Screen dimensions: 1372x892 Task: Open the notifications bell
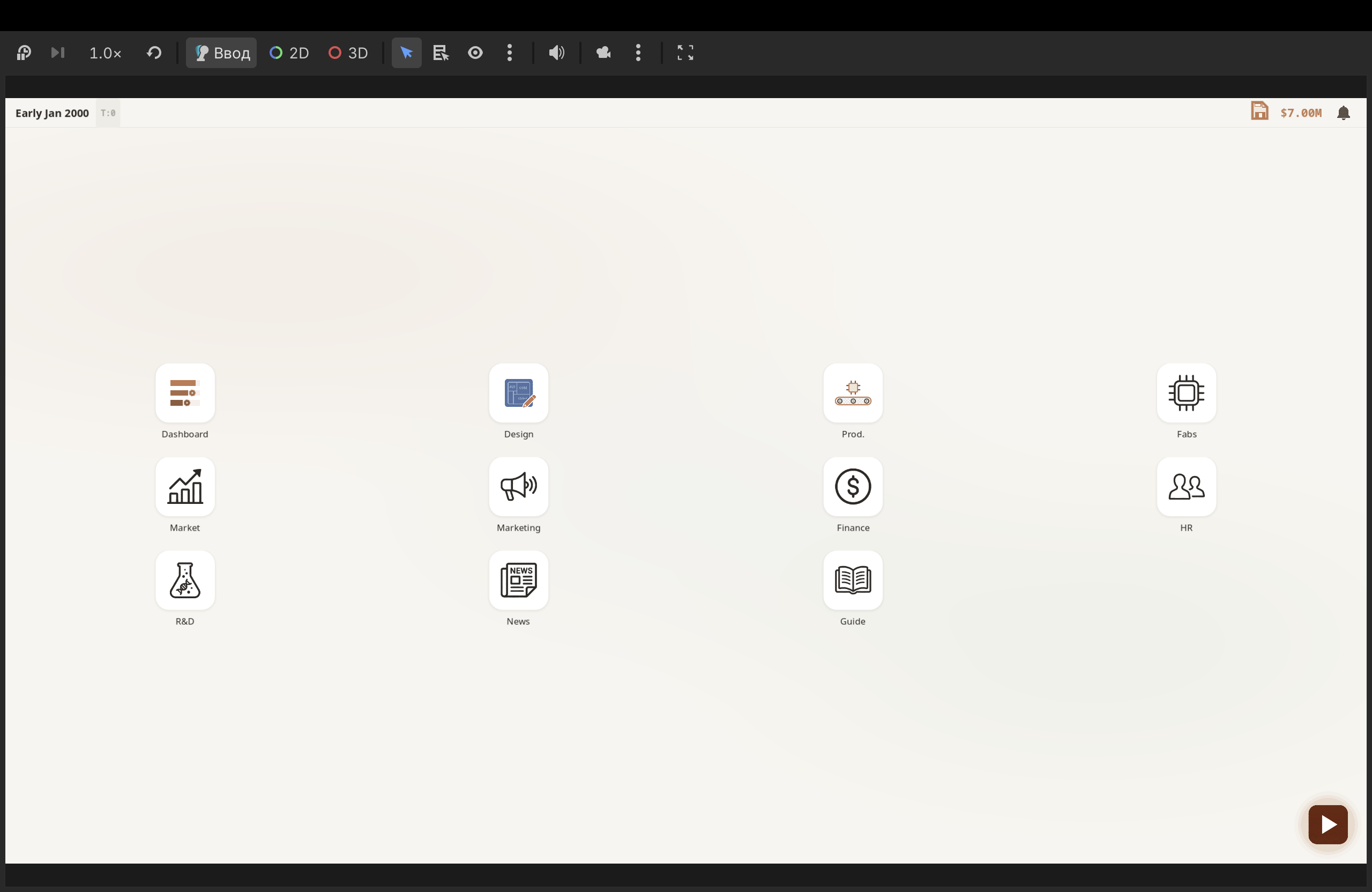pos(1343,113)
